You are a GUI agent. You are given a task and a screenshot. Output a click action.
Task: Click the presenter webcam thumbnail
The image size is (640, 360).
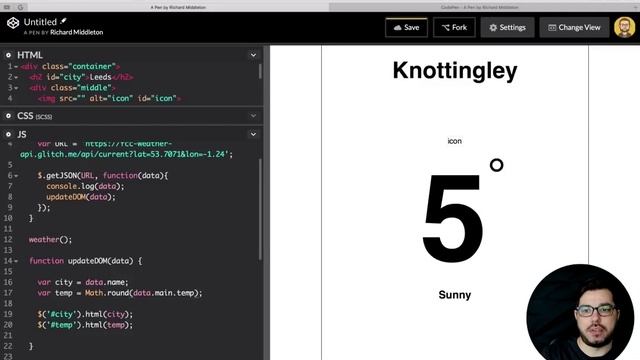(x=580, y=313)
